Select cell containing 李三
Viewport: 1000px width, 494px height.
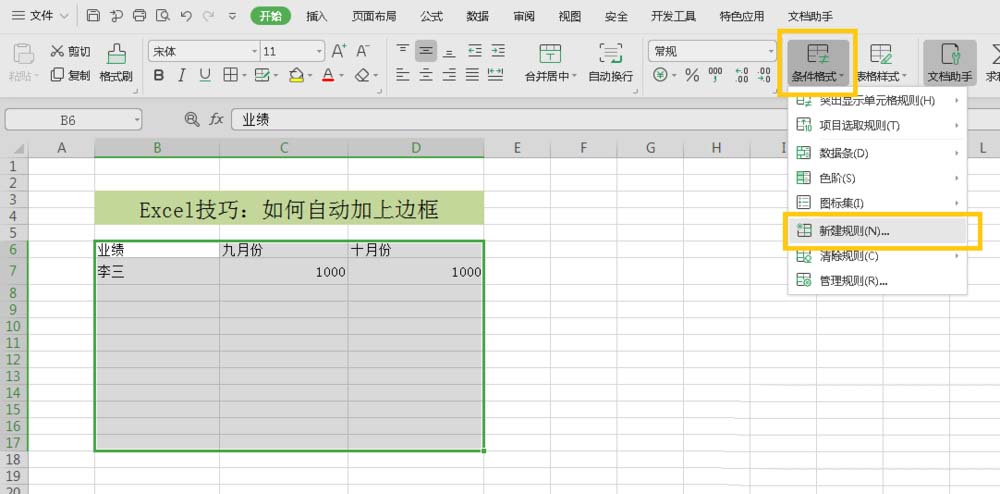157,272
